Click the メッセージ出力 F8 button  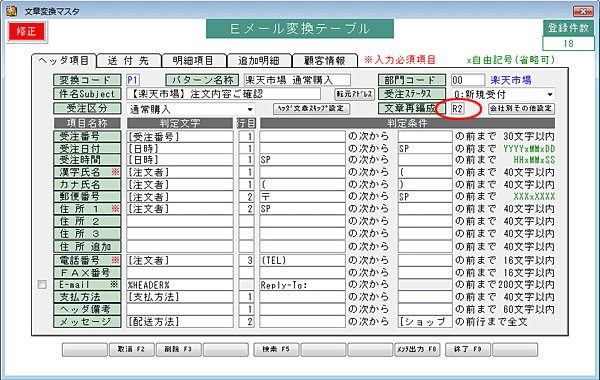pyautogui.click(x=417, y=349)
